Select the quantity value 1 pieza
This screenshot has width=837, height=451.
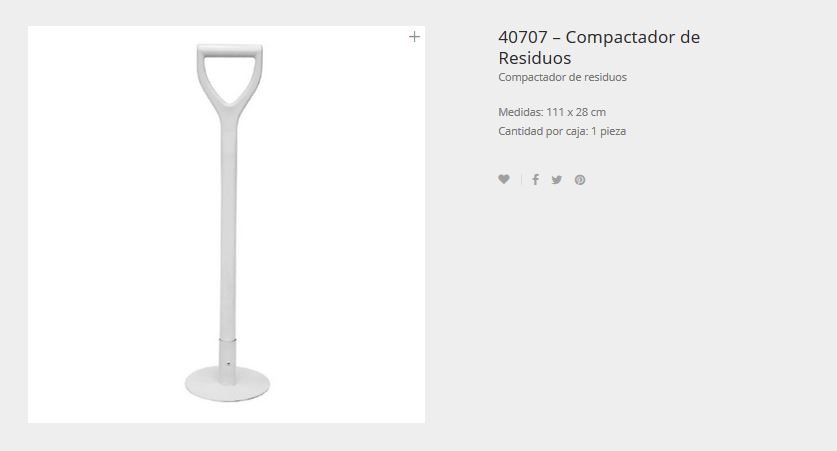click(609, 131)
